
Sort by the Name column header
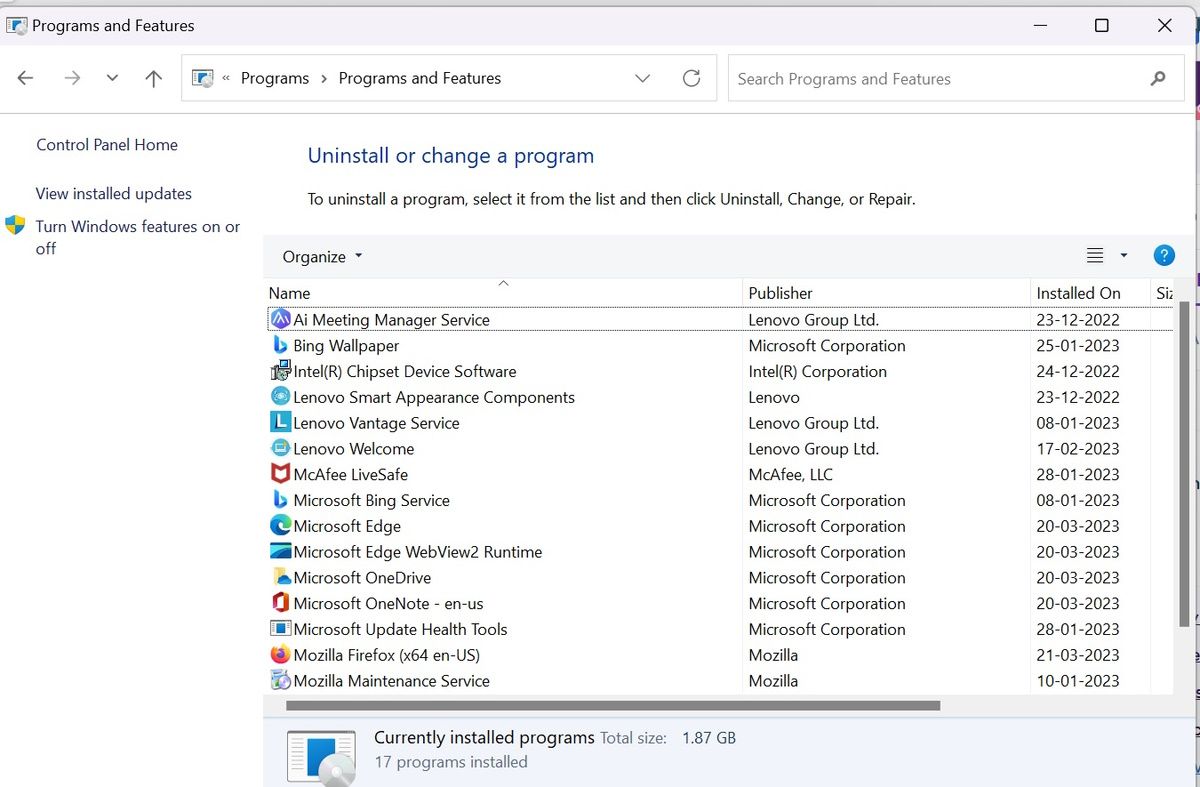point(504,293)
